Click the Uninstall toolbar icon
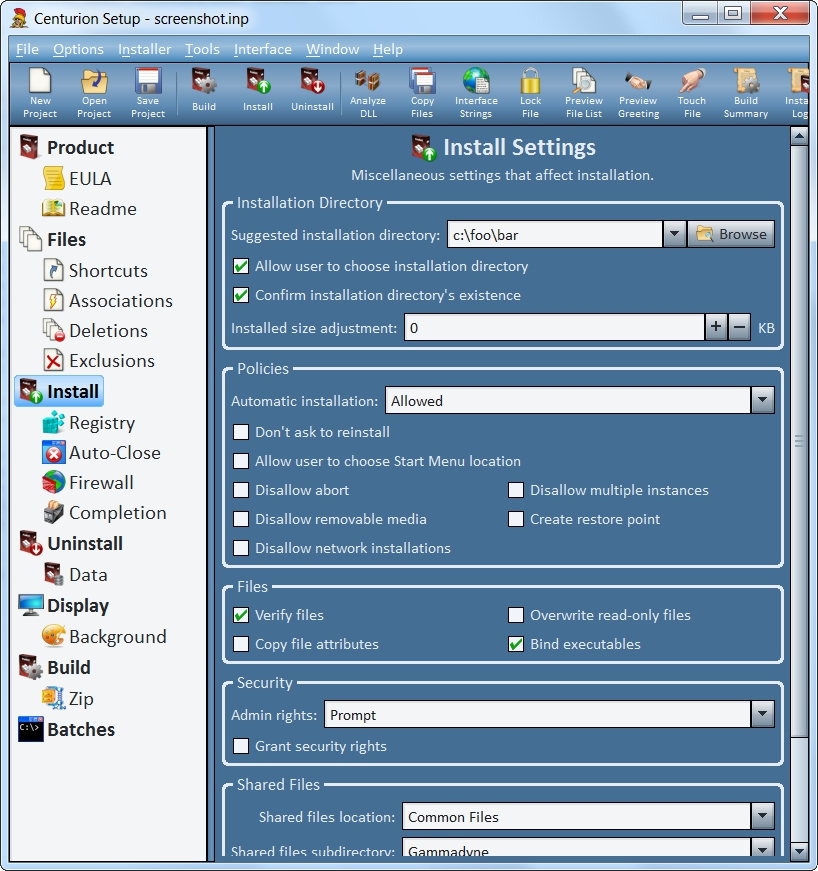 coord(312,90)
